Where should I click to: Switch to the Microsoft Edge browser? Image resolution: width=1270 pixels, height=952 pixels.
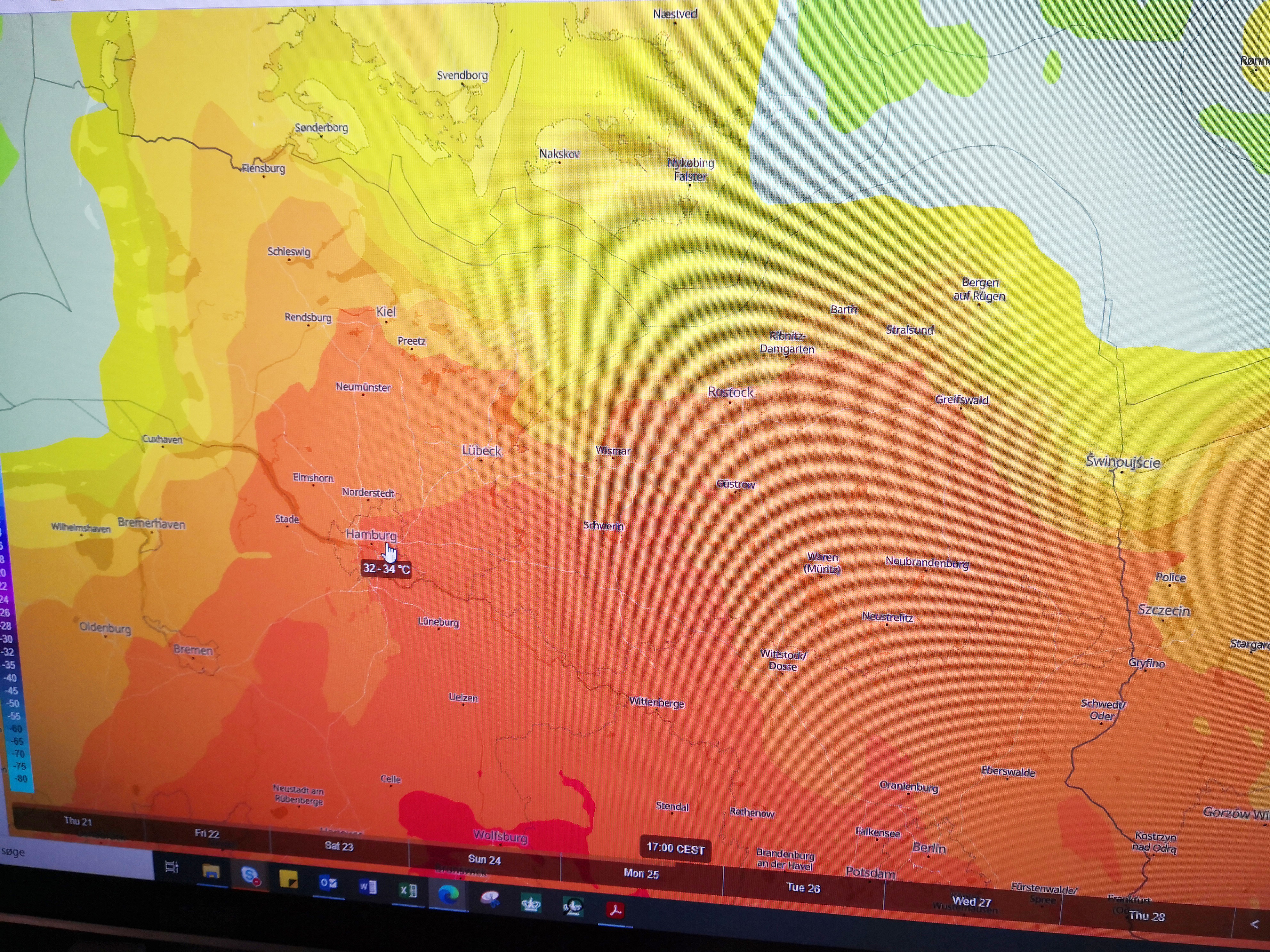(448, 894)
